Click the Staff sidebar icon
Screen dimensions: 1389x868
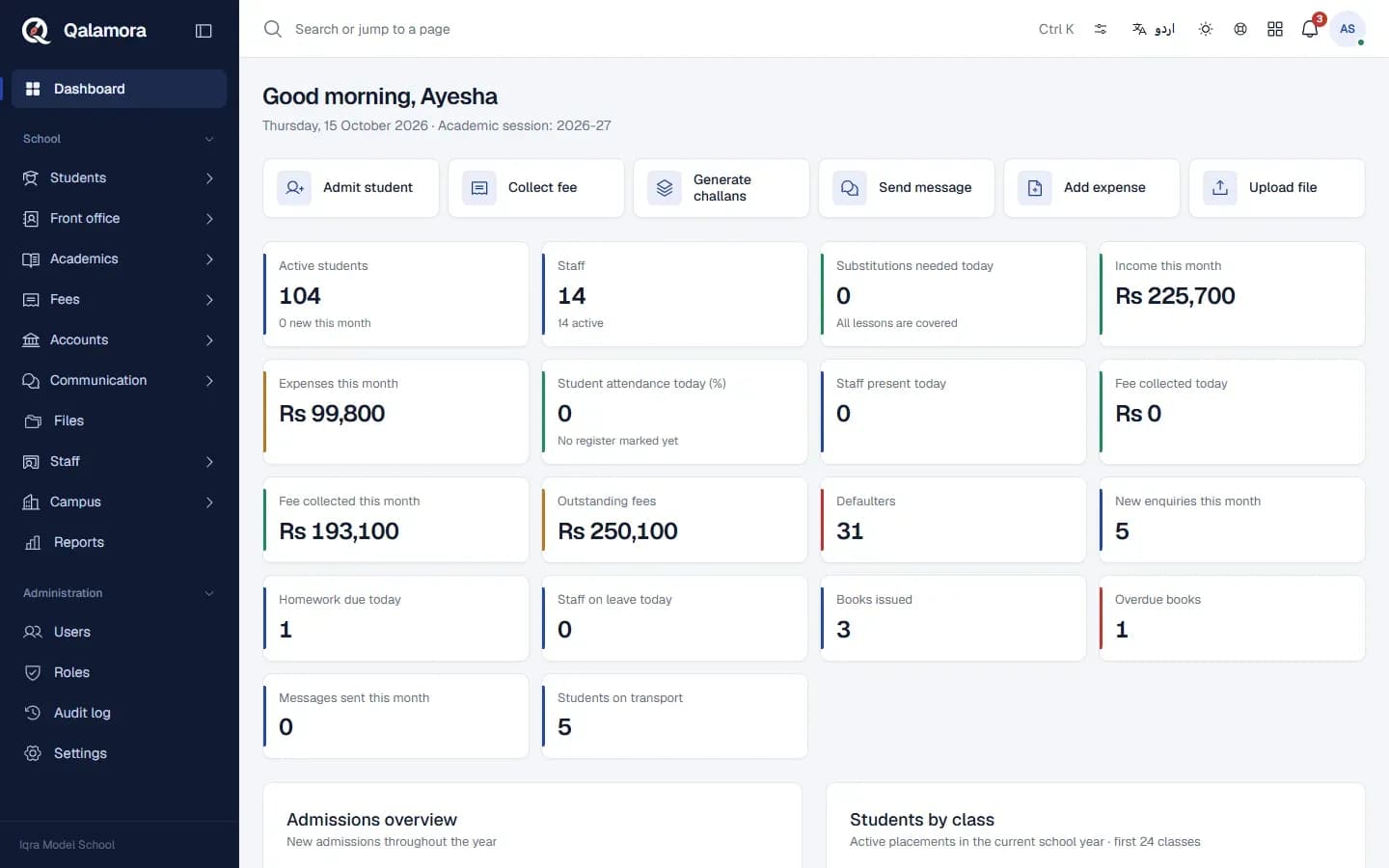point(31,461)
